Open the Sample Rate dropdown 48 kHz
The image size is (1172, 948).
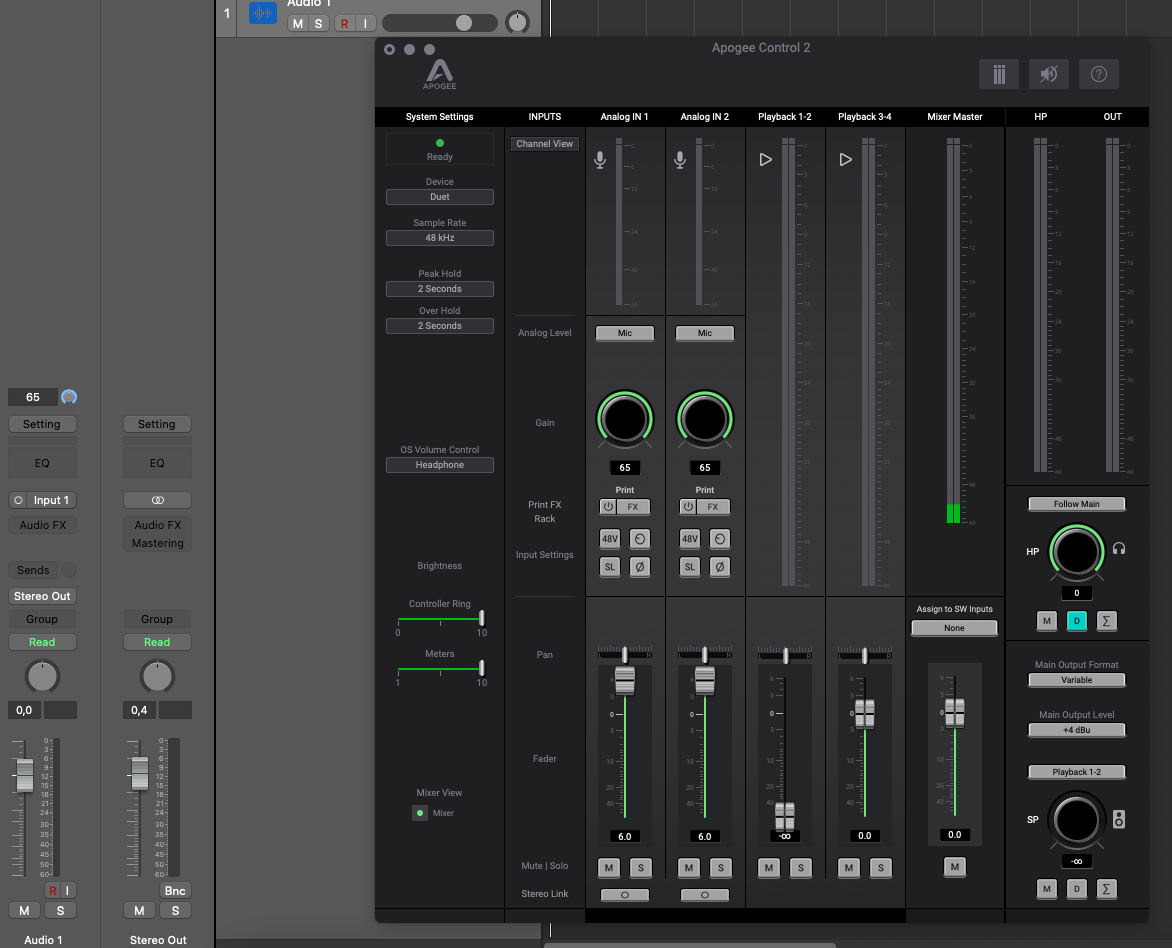(440, 238)
